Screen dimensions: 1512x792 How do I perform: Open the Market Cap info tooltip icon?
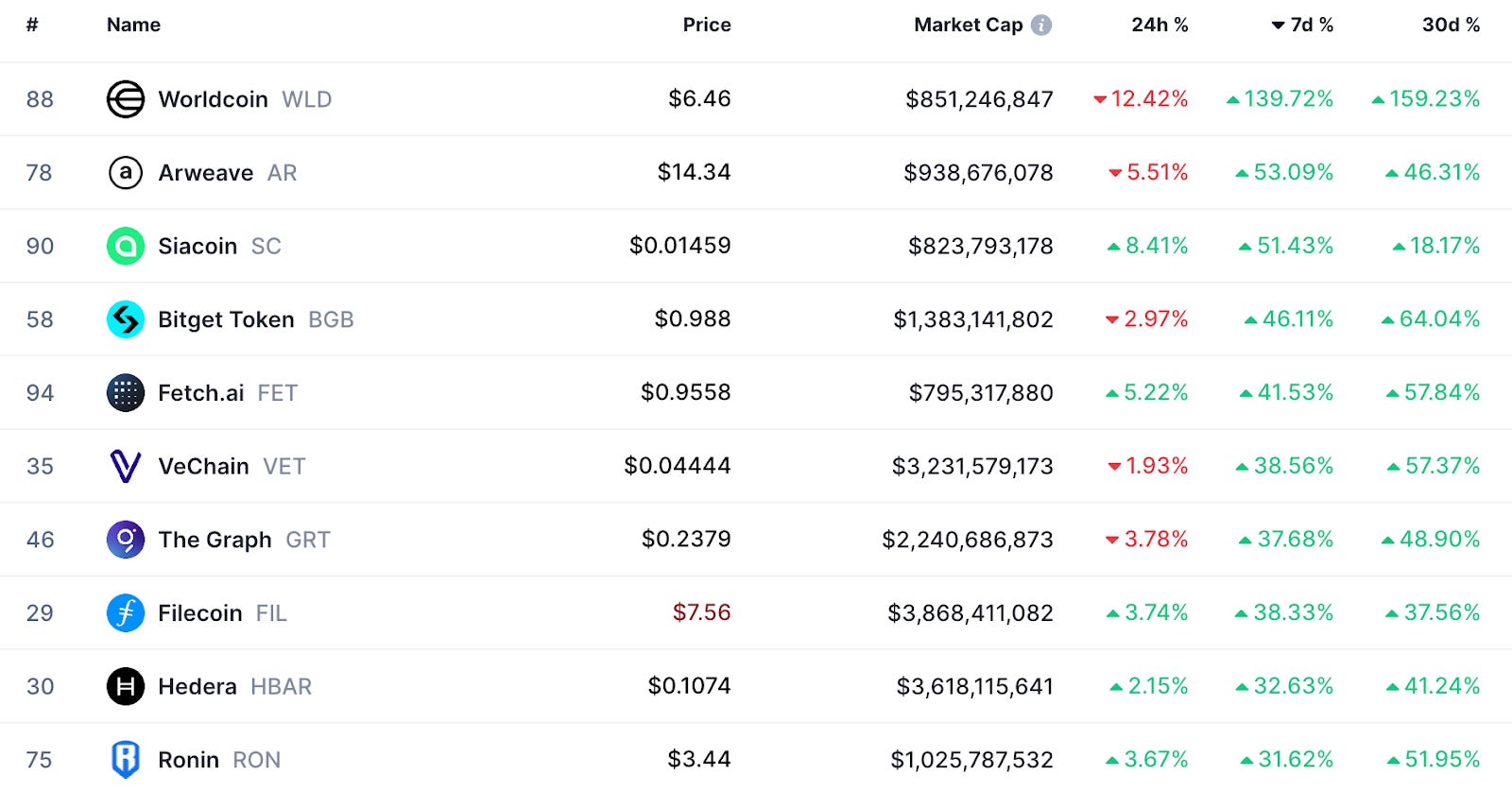pyautogui.click(x=1041, y=25)
